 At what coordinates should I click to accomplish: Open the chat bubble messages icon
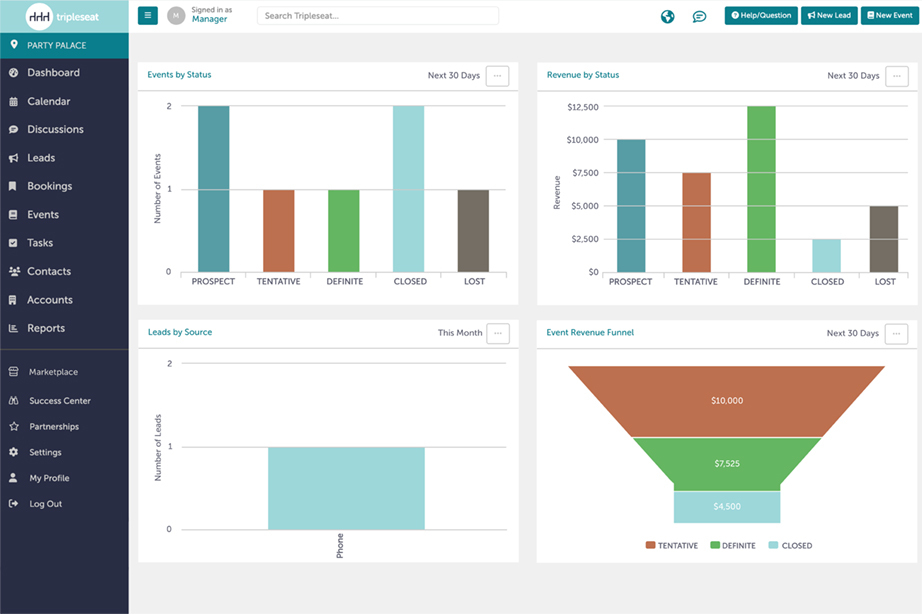(x=699, y=16)
